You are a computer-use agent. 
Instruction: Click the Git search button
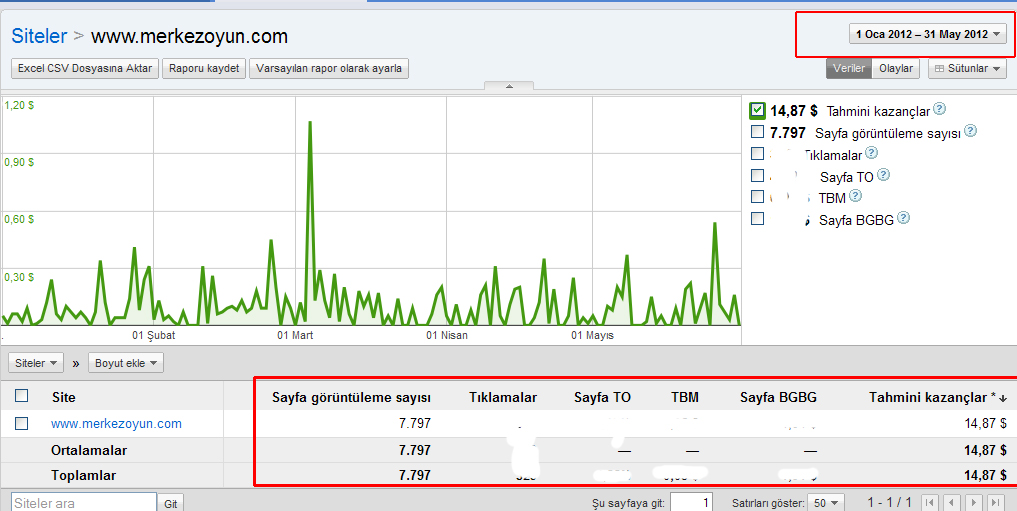pos(171,503)
